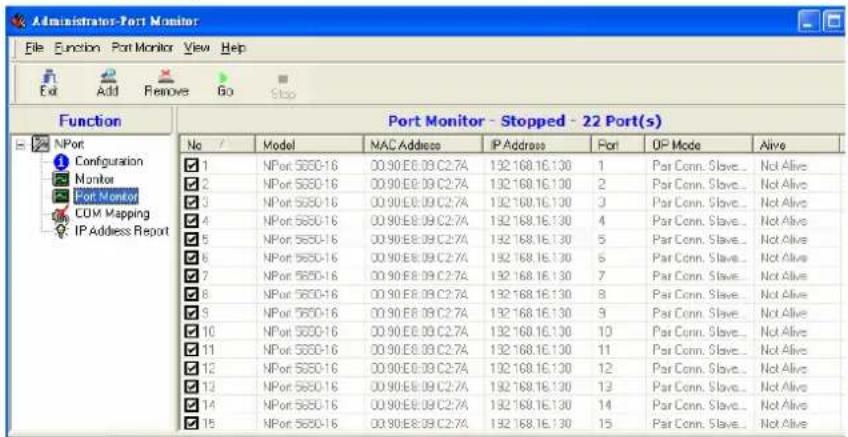Uncheck the checkbox for row 13

tap(191, 387)
